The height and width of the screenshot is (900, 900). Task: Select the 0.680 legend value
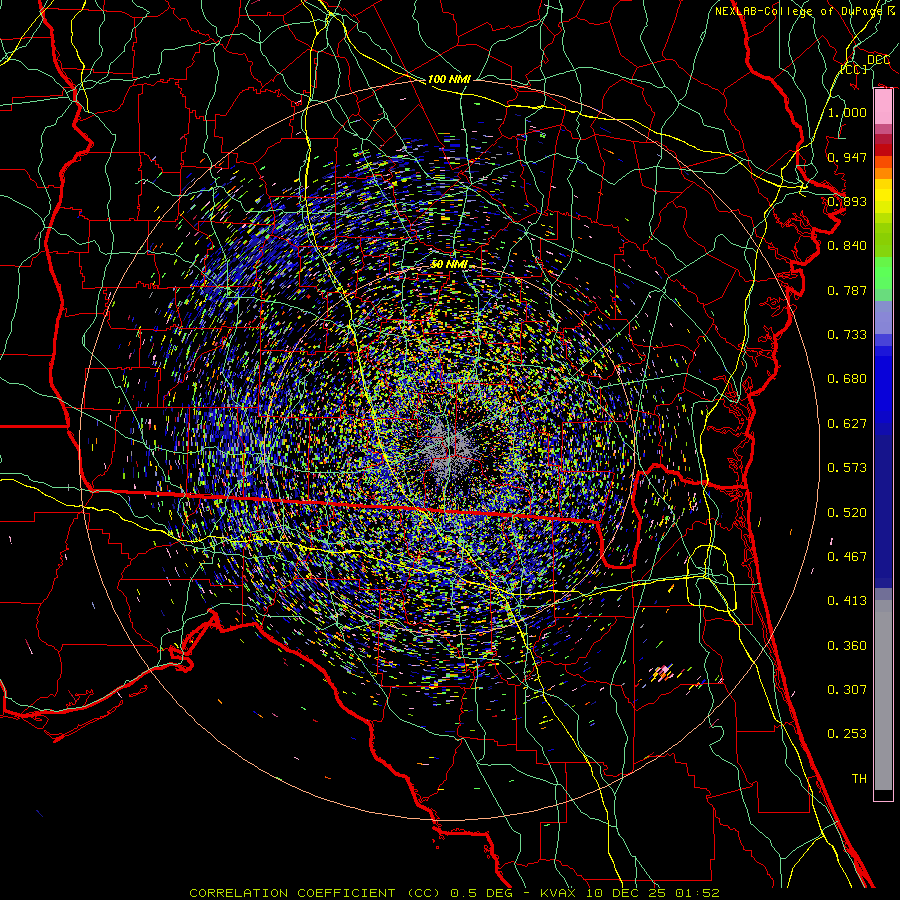tap(847, 379)
